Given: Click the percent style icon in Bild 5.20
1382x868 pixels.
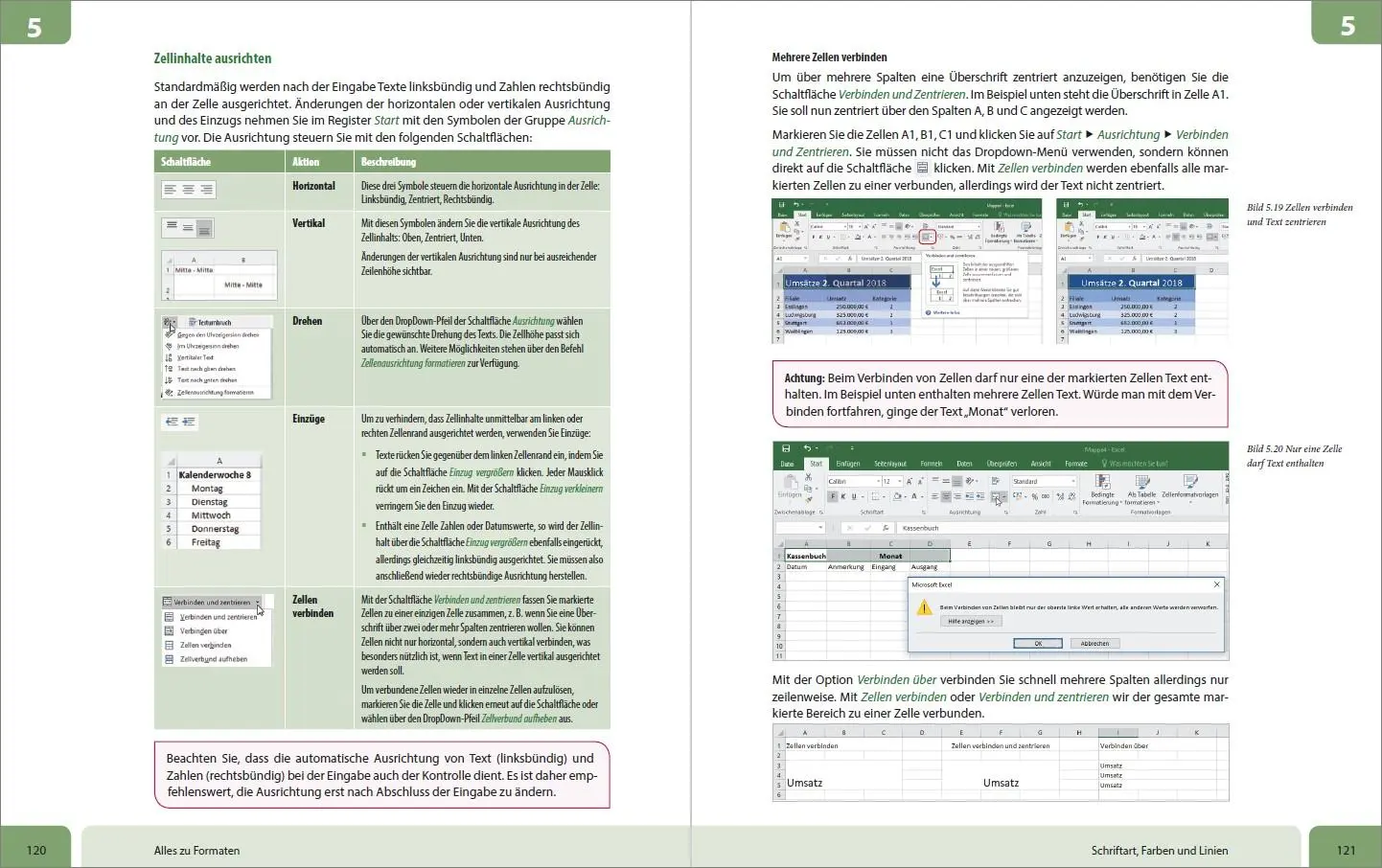Looking at the screenshot, I should [1034, 497].
